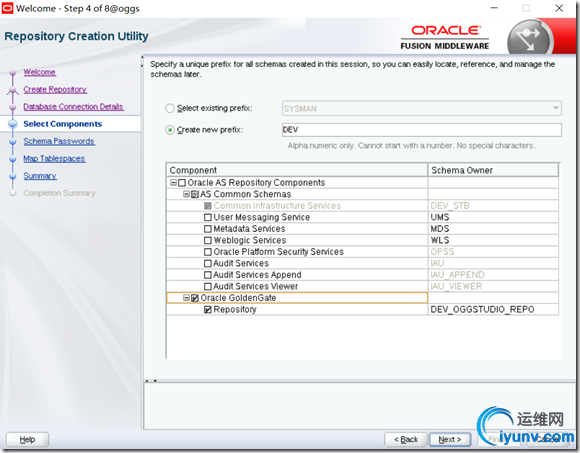Open Database Connection Details step
Screen dimensions: 580x453
click(73, 107)
